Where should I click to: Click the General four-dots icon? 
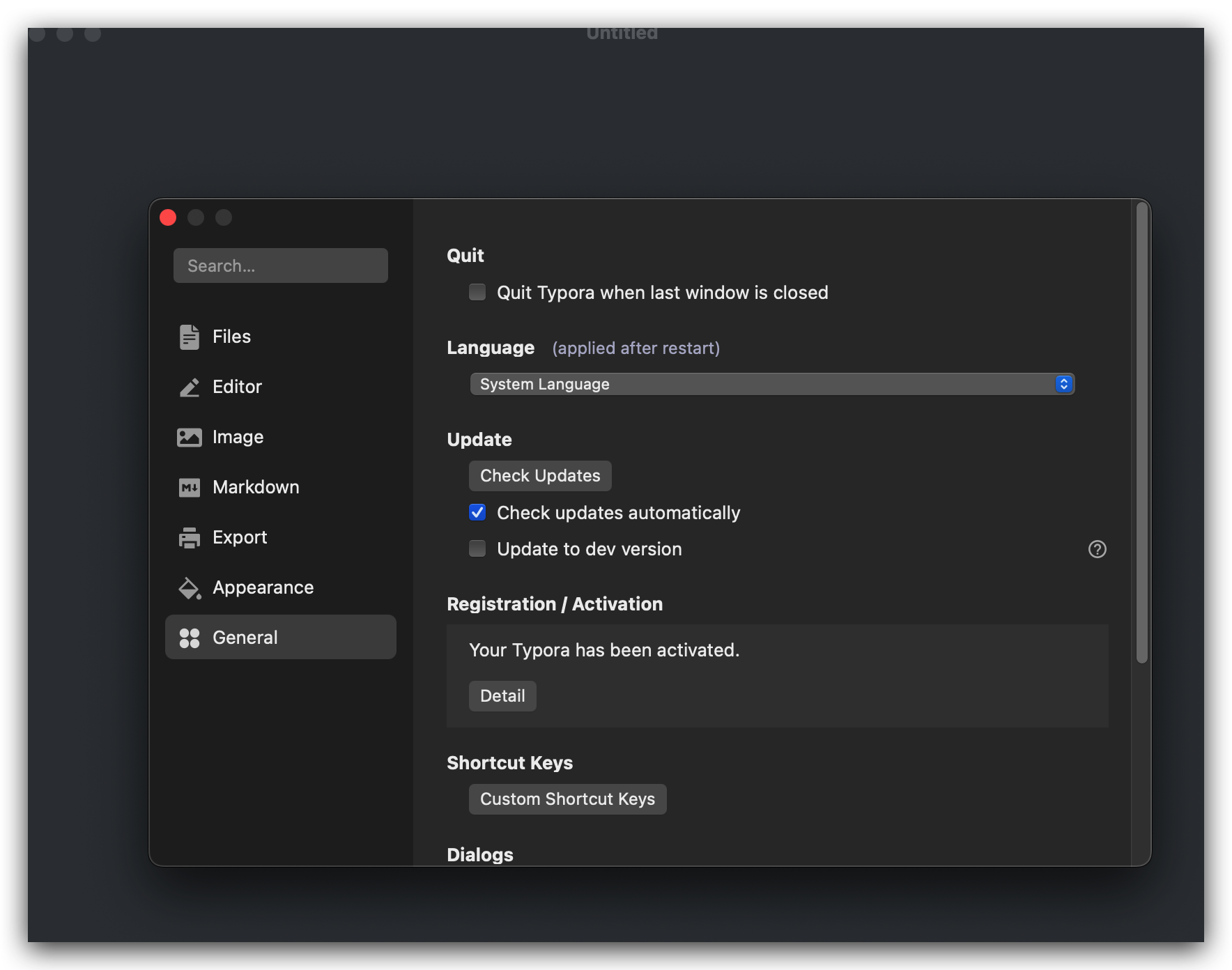pos(189,638)
